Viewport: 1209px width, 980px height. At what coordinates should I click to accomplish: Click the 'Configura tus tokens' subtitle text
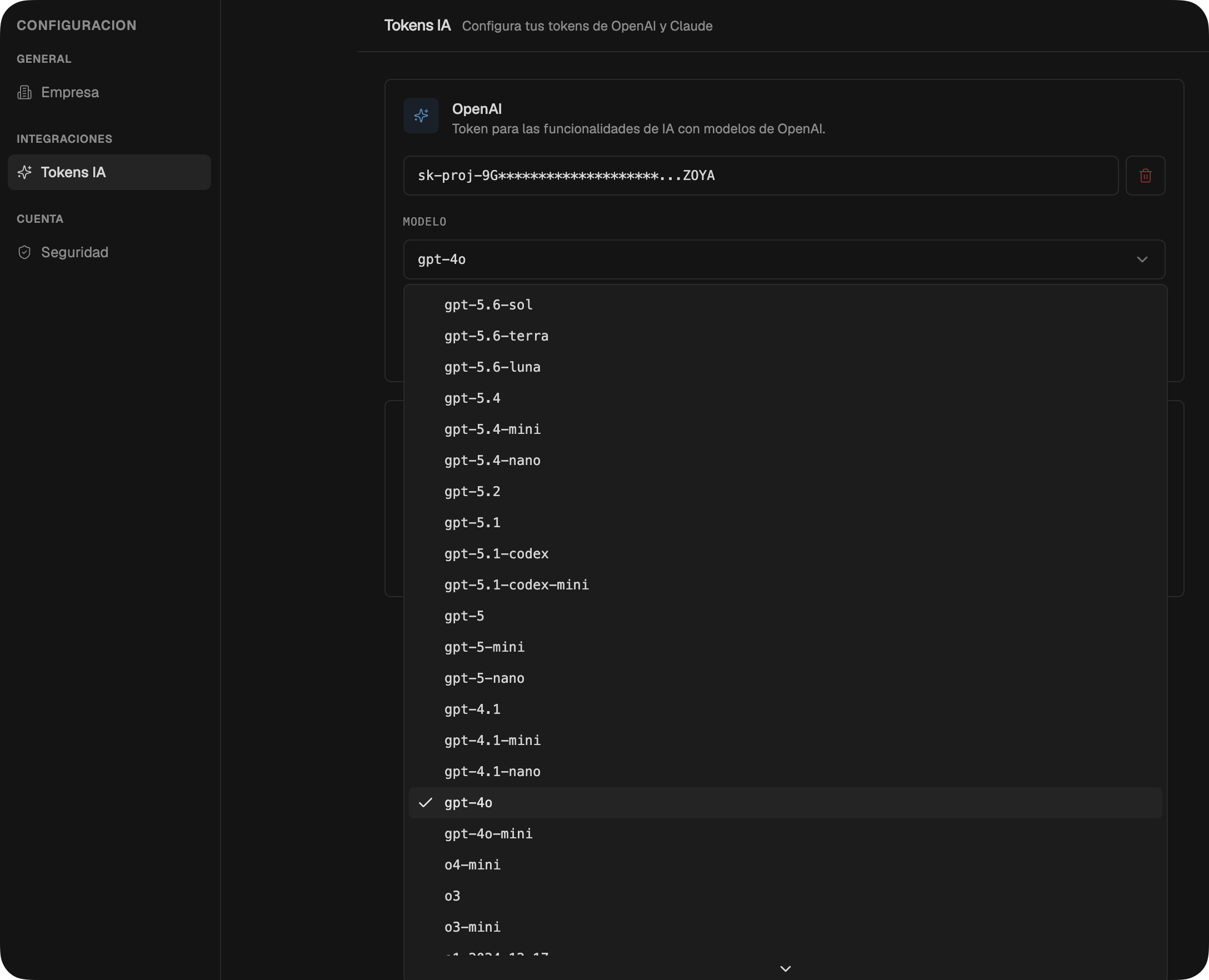(x=587, y=26)
